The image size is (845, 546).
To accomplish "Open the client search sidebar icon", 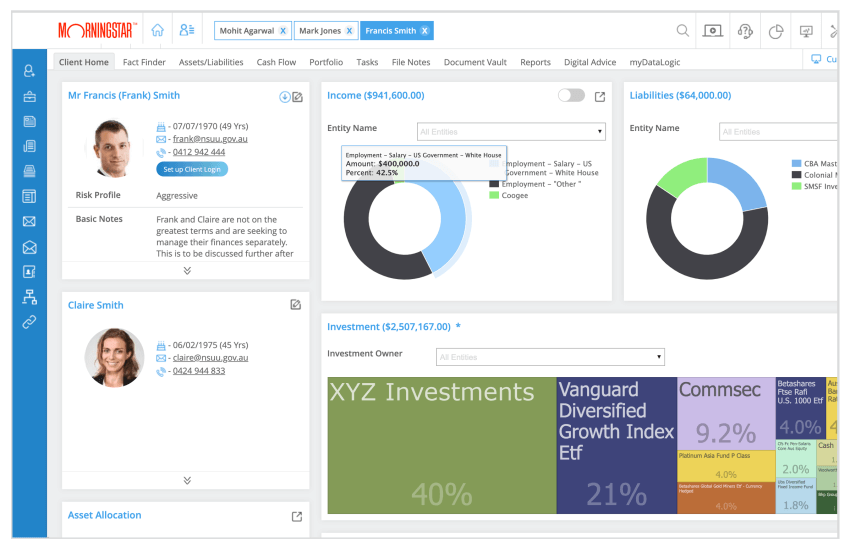I will pos(29,71).
